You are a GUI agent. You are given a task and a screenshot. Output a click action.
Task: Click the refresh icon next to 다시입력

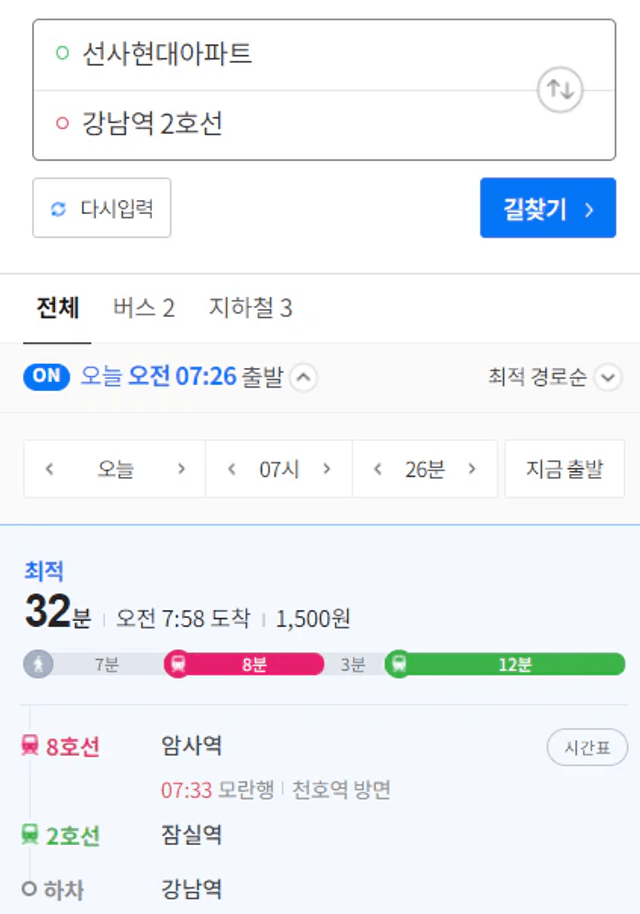point(58,209)
